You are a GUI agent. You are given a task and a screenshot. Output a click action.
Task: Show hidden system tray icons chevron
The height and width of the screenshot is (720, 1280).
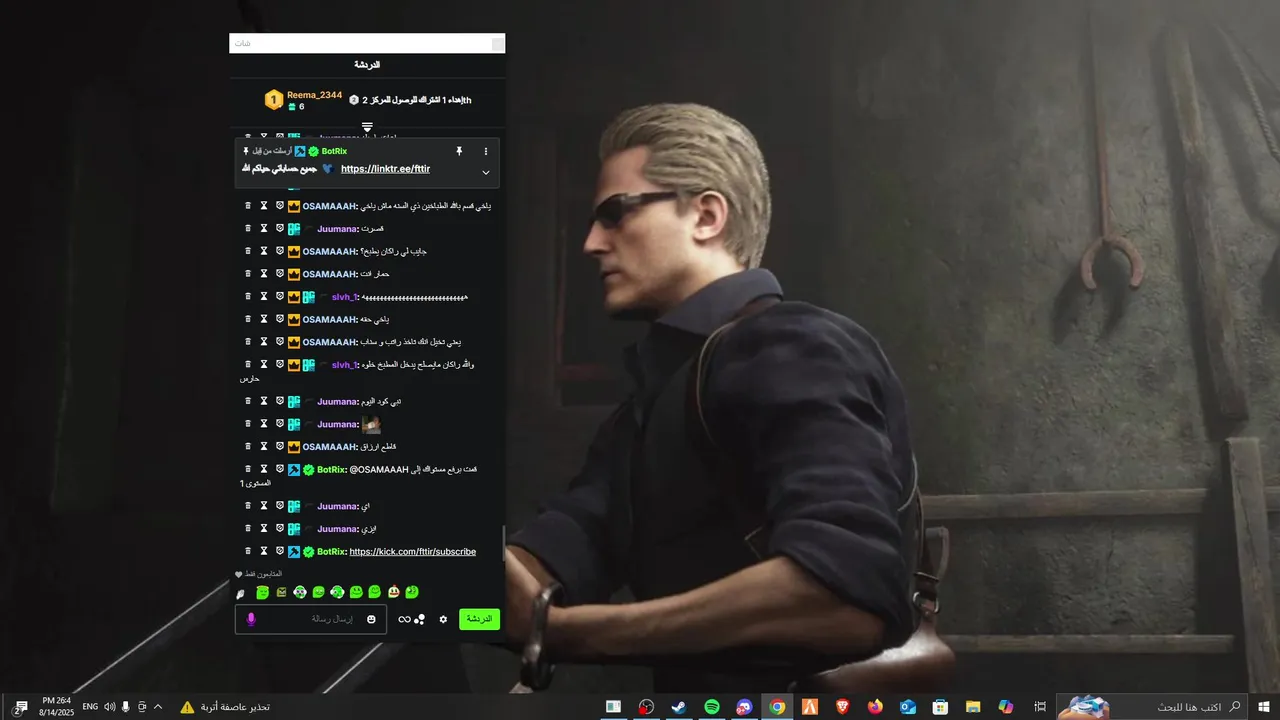click(158, 707)
